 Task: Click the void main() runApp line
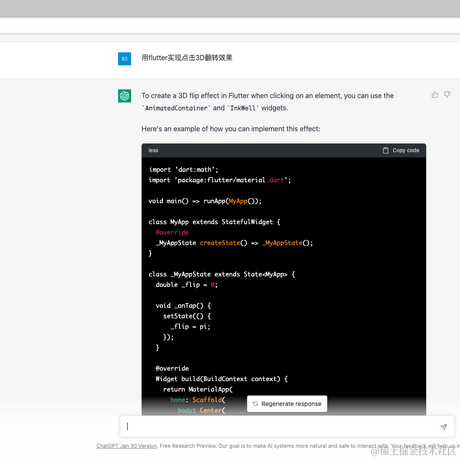(205, 201)
